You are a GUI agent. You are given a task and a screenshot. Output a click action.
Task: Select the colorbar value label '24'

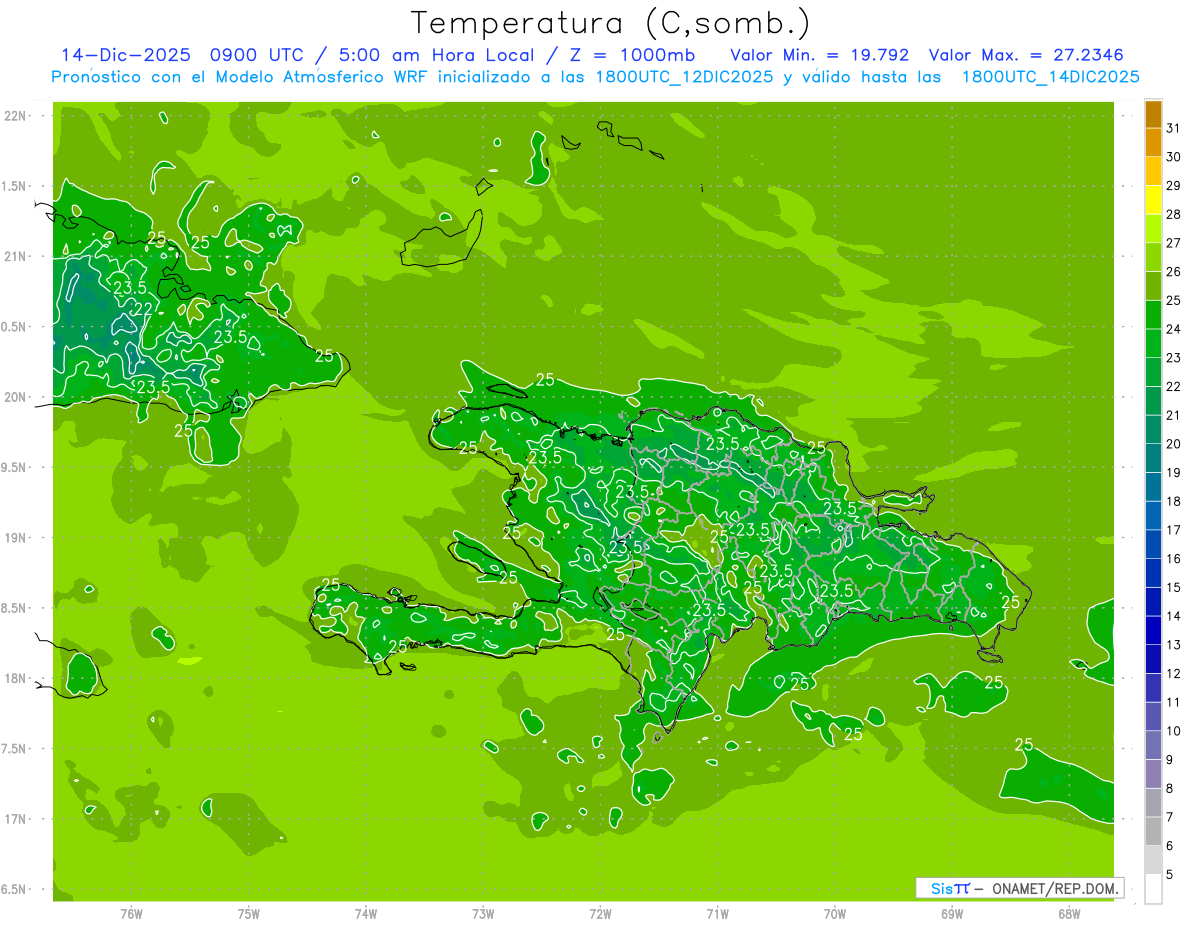coord(1173,329)
